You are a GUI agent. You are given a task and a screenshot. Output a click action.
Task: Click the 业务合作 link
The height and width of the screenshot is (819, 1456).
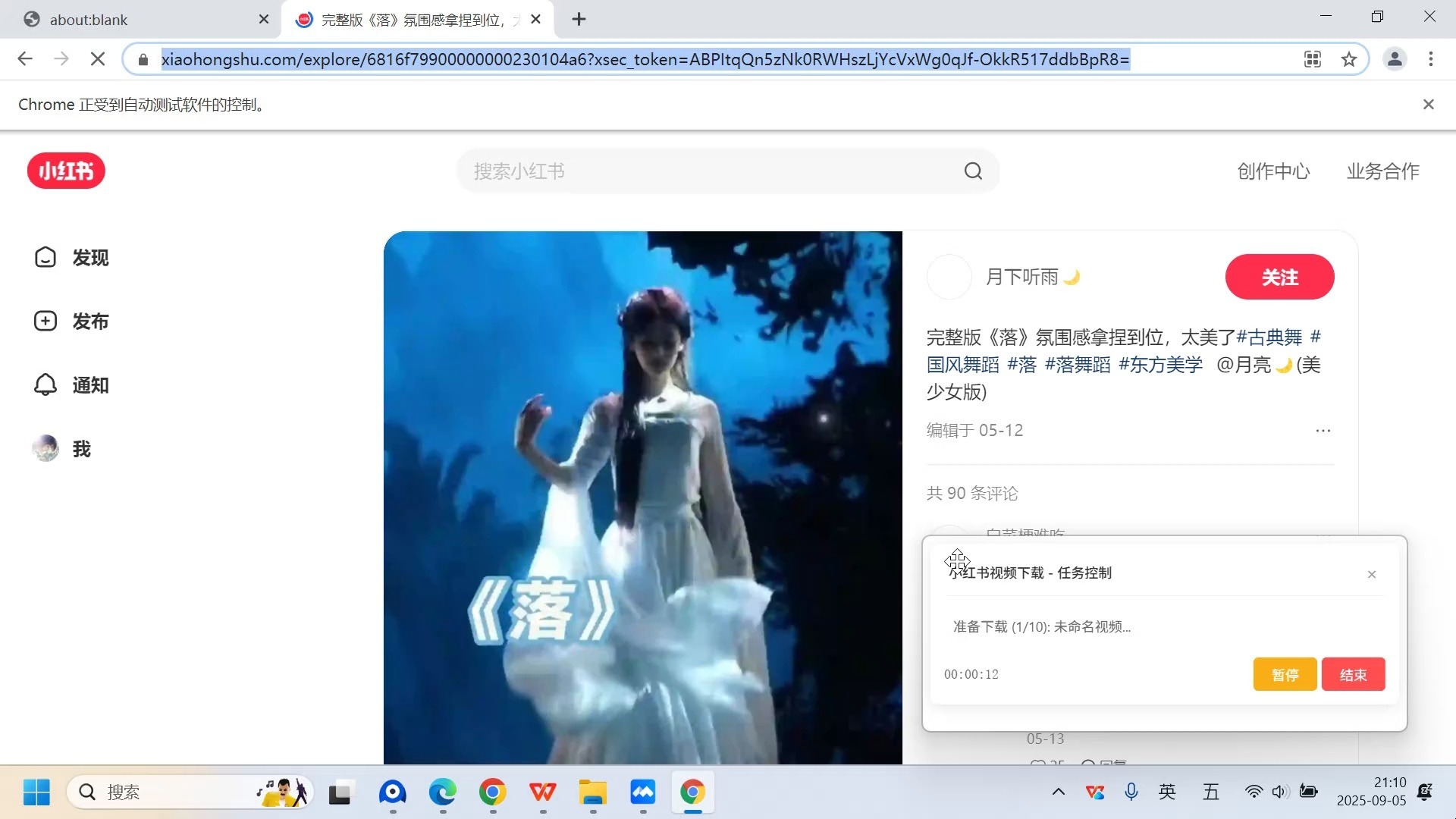click(x=1382, y=171)
